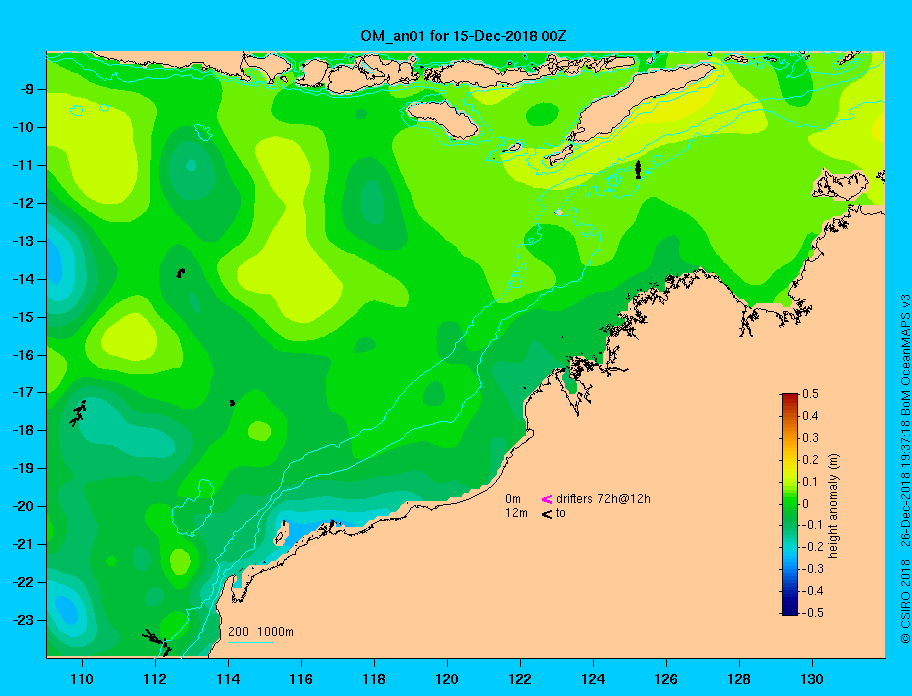Click the black arrow beside 12m

pyautogui.click(x=547, y=513)
